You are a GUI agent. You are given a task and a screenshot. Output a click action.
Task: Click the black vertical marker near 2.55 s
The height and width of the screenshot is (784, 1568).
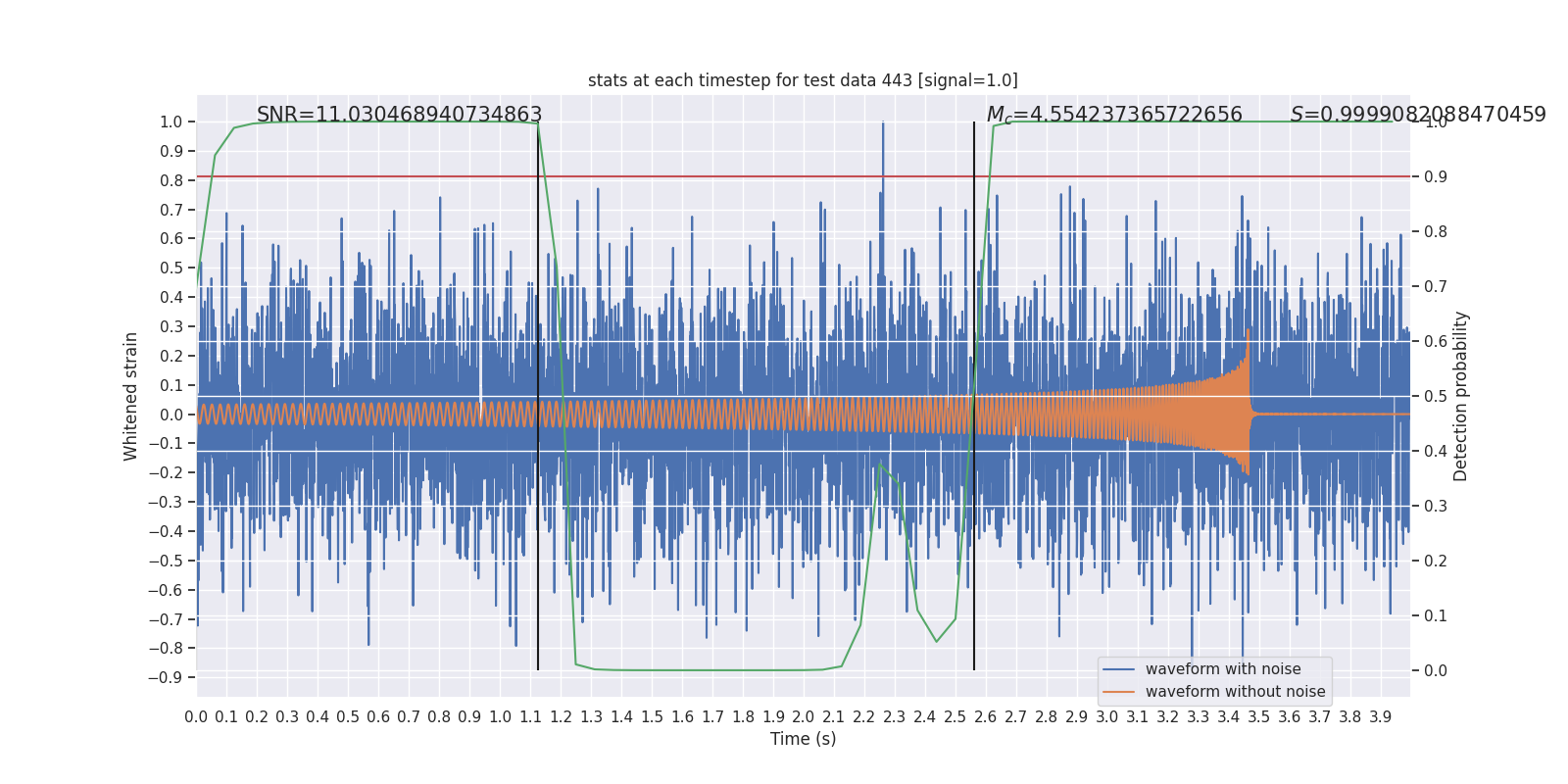(x=974, y=396)
